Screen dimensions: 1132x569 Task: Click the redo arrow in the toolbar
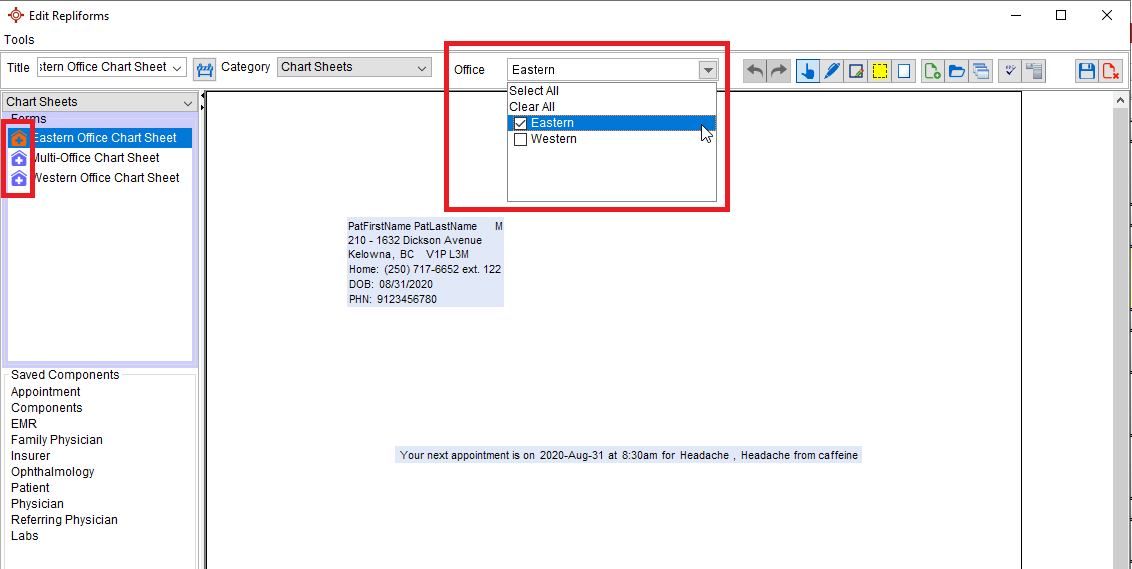point(779,71)
